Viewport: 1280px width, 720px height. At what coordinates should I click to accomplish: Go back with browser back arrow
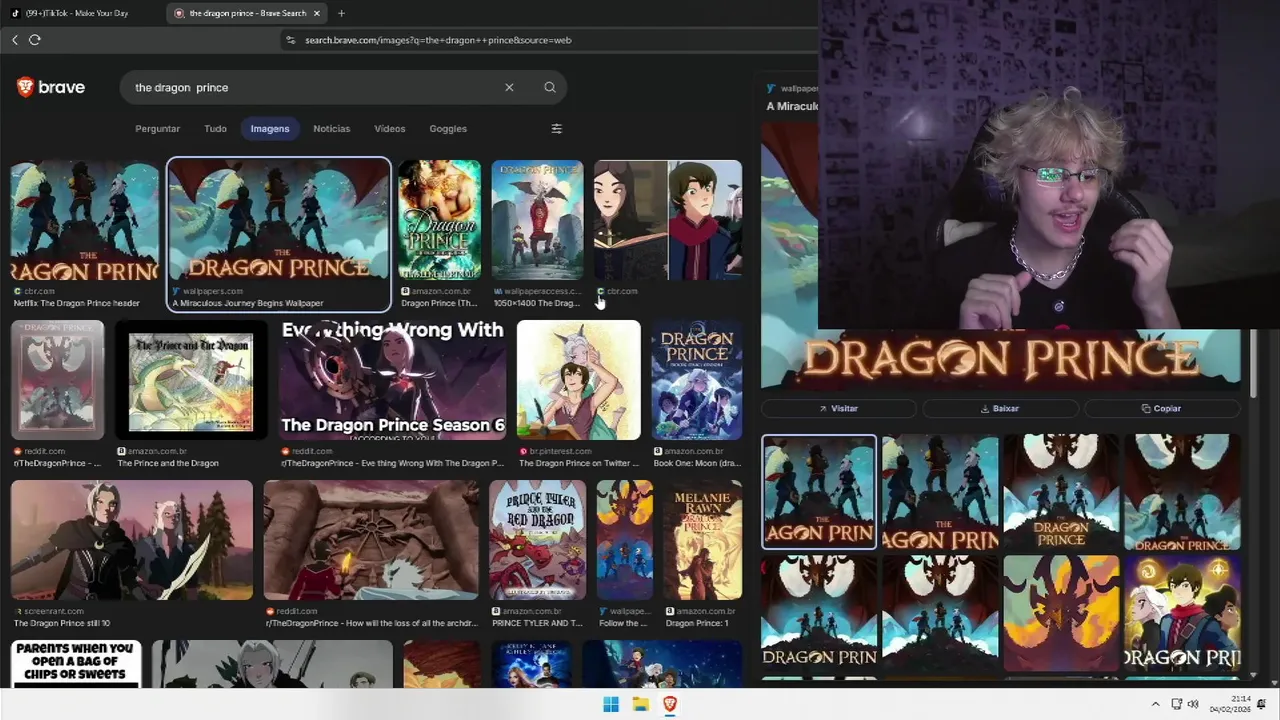pos(15,40)
